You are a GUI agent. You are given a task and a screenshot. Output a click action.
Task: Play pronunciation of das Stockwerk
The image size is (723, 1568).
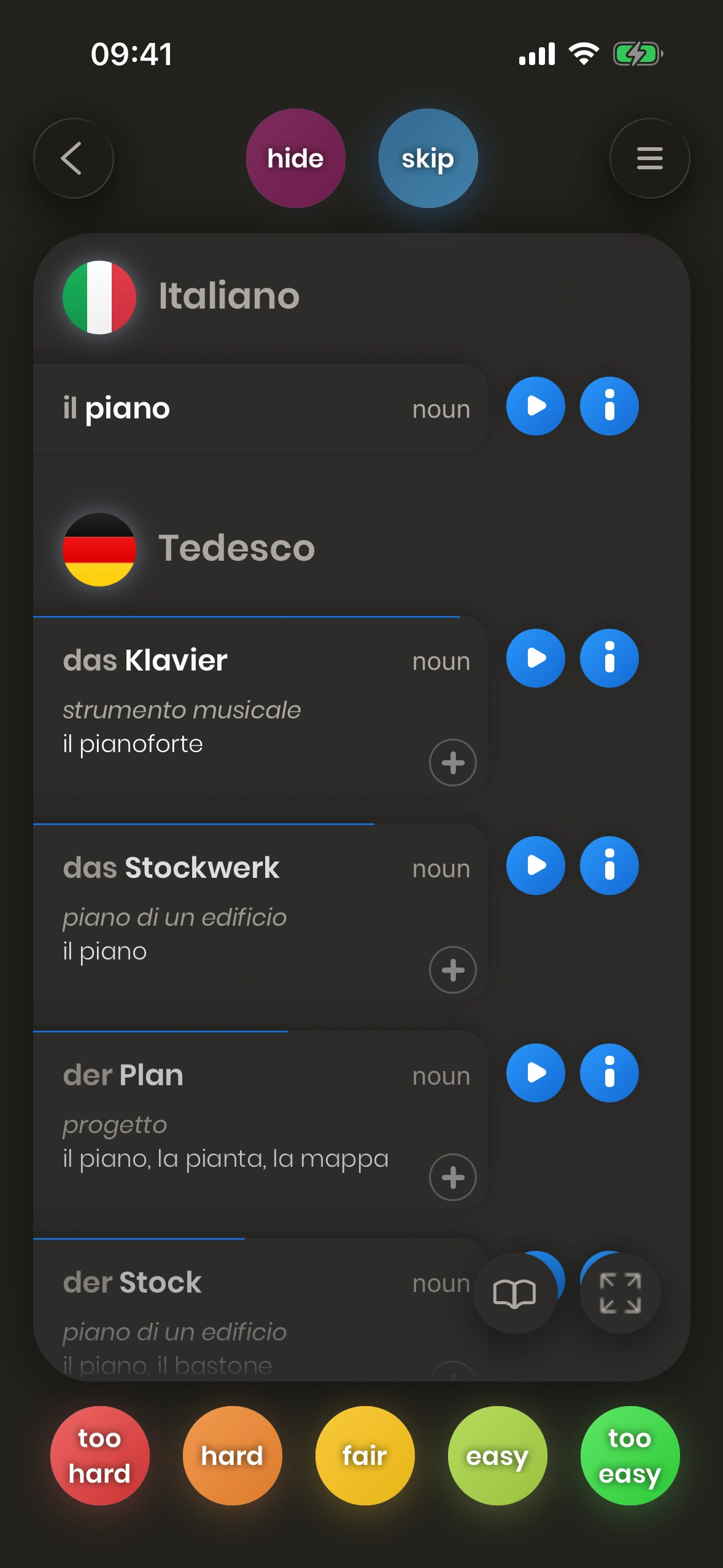click(x=535, y=866)
